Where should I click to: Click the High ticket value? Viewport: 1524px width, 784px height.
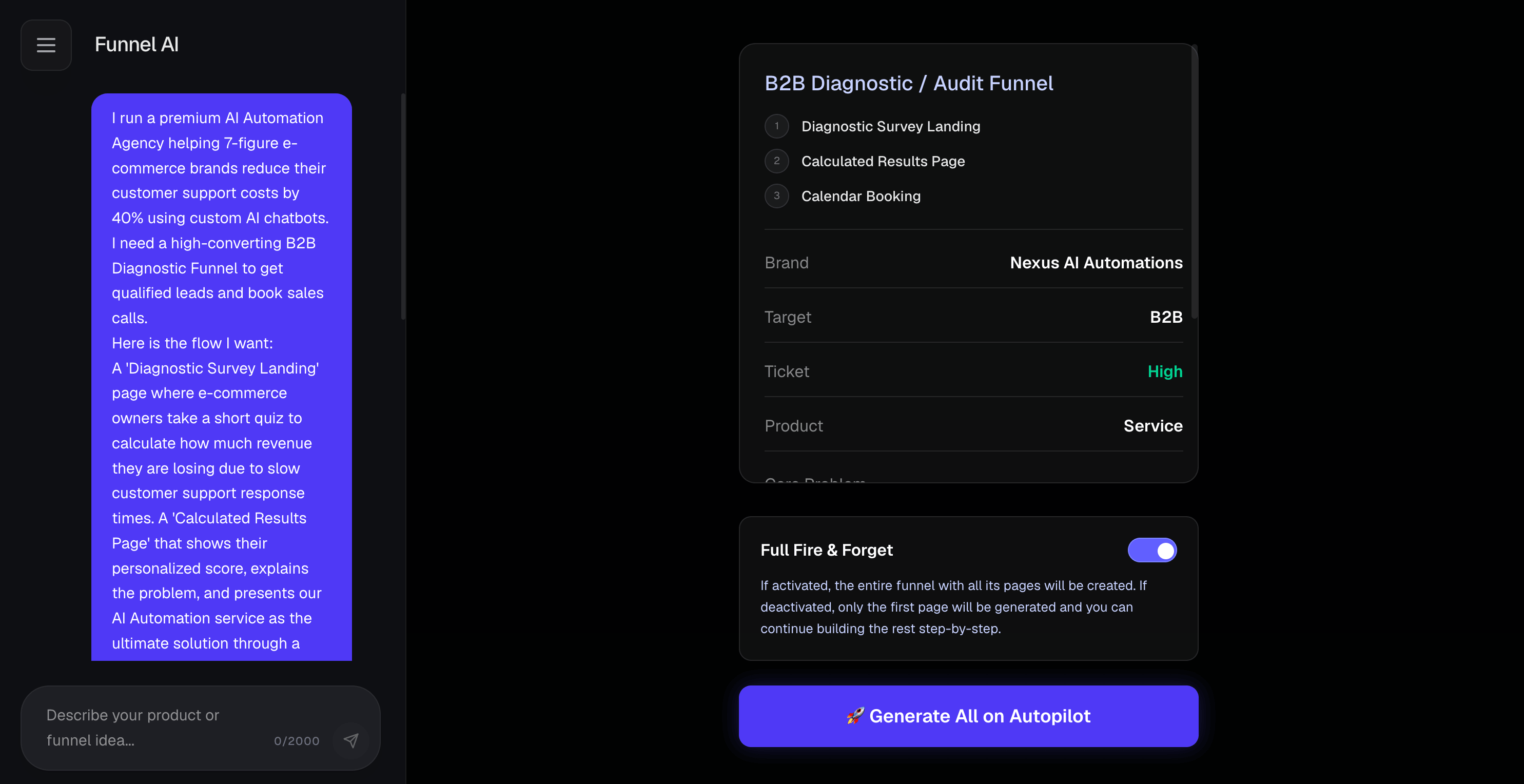pyautogui.click(x=1165, y=371)
